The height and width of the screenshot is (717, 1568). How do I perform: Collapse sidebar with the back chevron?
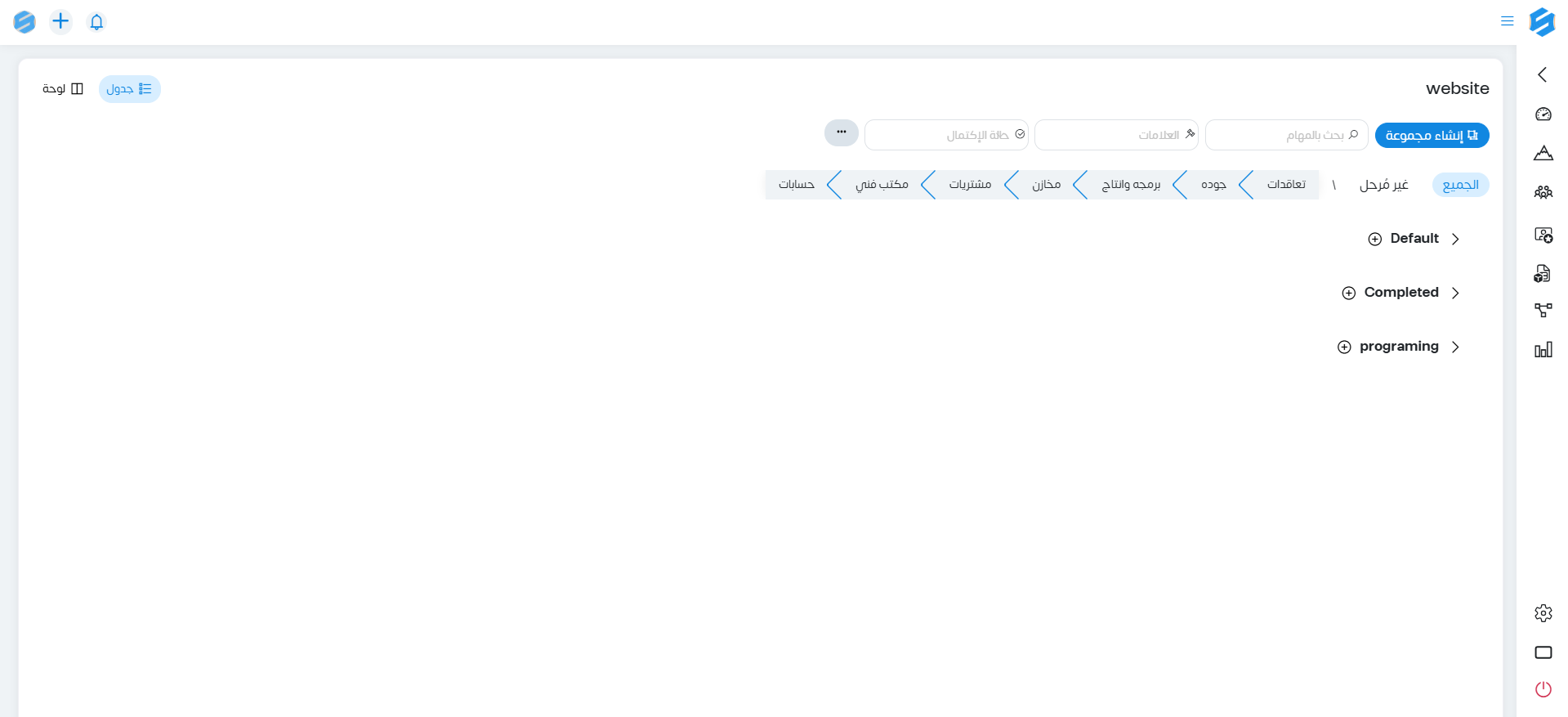click(1542, 75)
